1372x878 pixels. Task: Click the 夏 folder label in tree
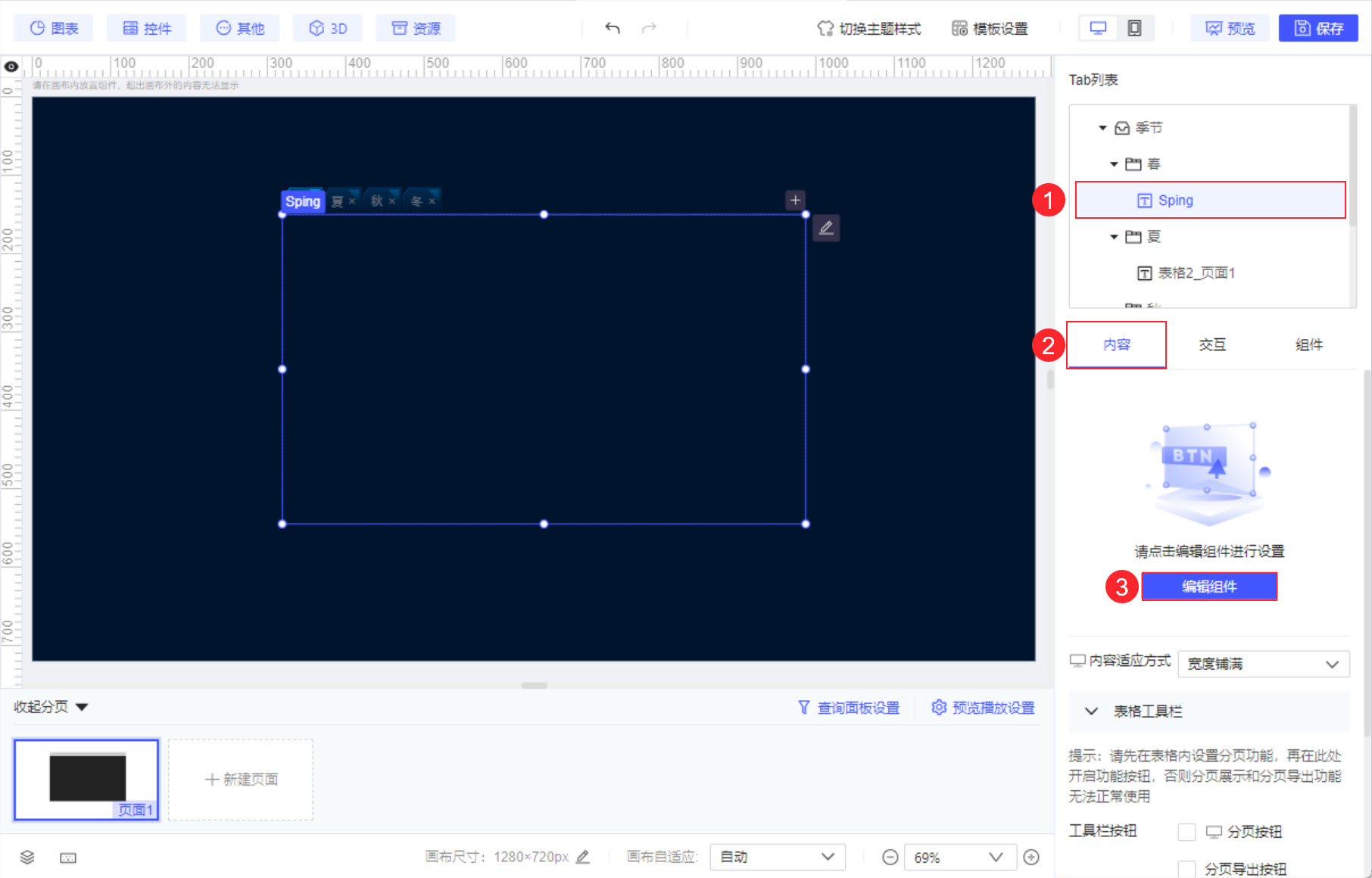[x=1154, y=237]
